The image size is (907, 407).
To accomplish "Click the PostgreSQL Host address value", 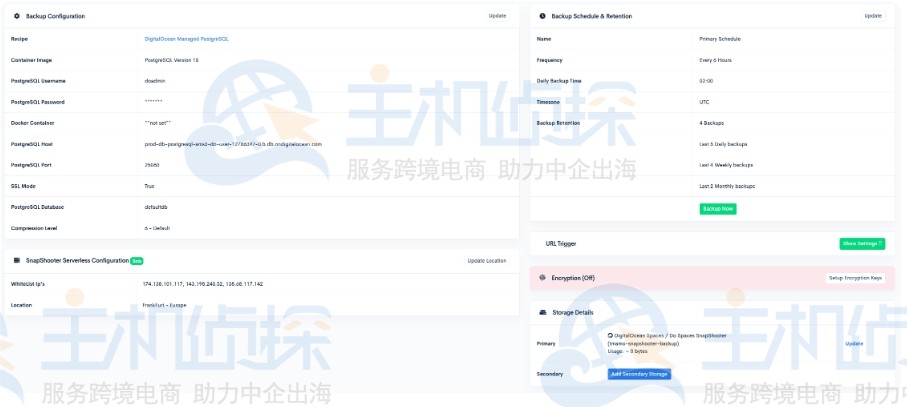I will click(x=233, y=144).
